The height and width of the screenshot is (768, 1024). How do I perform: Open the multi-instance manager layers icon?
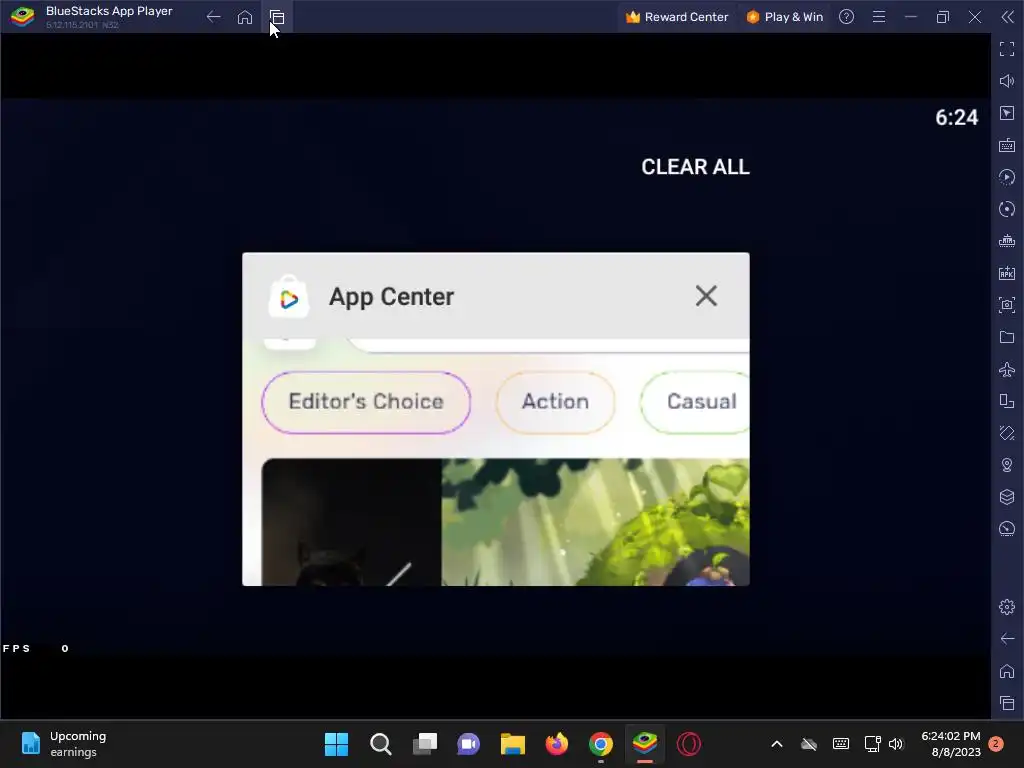pyautogui.click(x=1007, y=497)
